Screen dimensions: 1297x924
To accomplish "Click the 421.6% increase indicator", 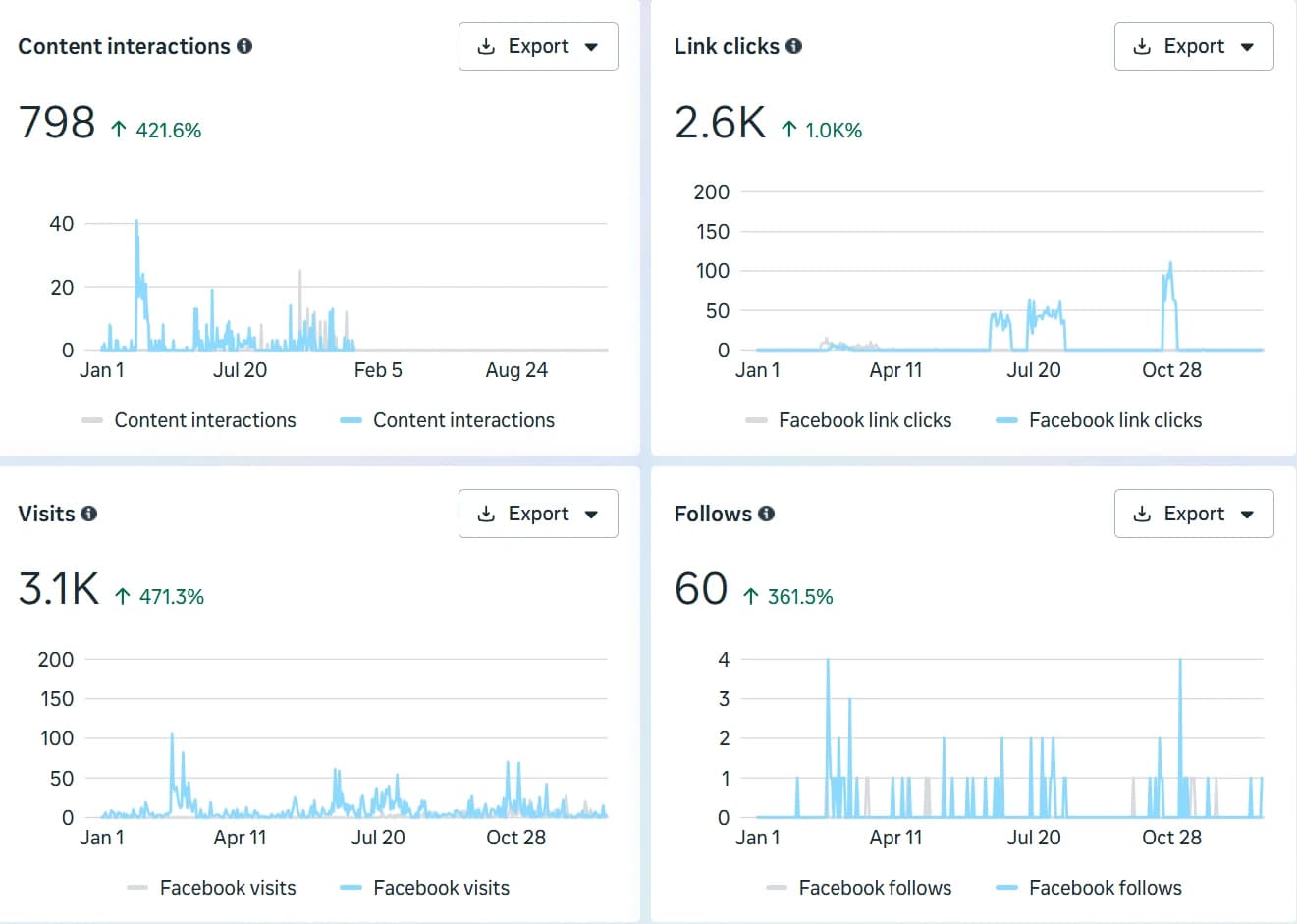I will [x=156, y=130].
